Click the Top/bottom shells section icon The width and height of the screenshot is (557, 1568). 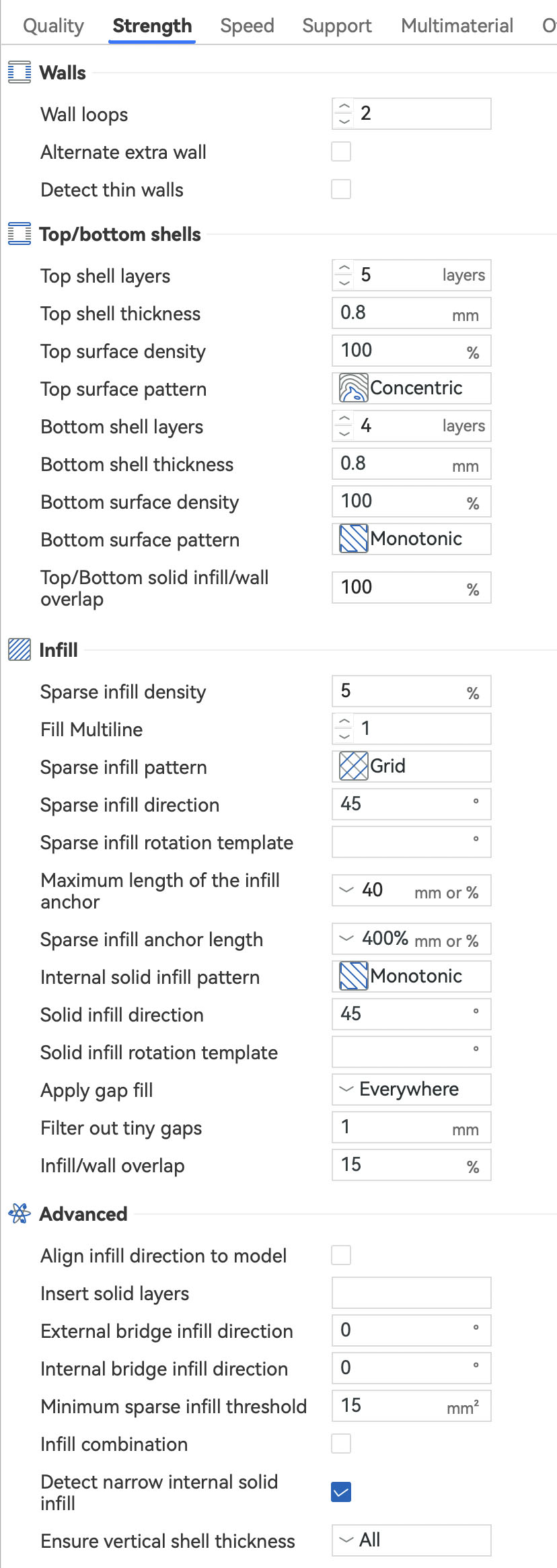19,234
